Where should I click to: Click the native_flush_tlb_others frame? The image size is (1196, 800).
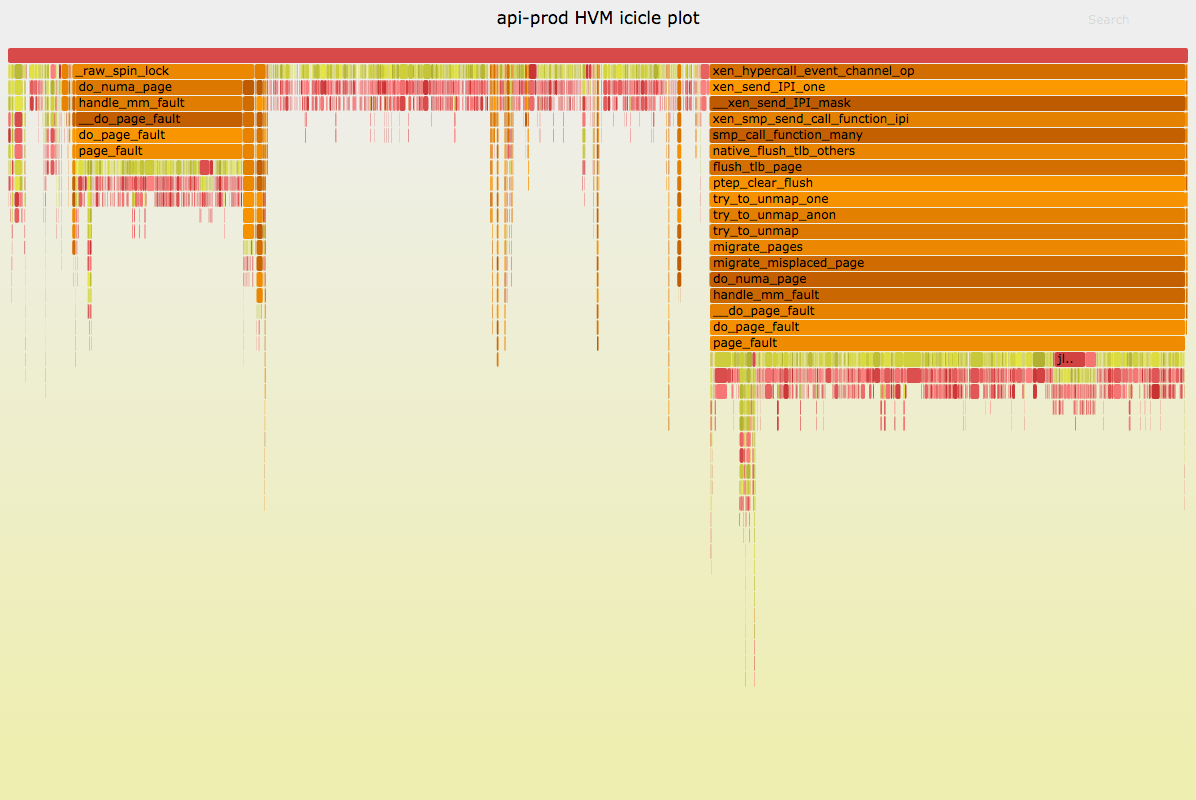point(947,151)
